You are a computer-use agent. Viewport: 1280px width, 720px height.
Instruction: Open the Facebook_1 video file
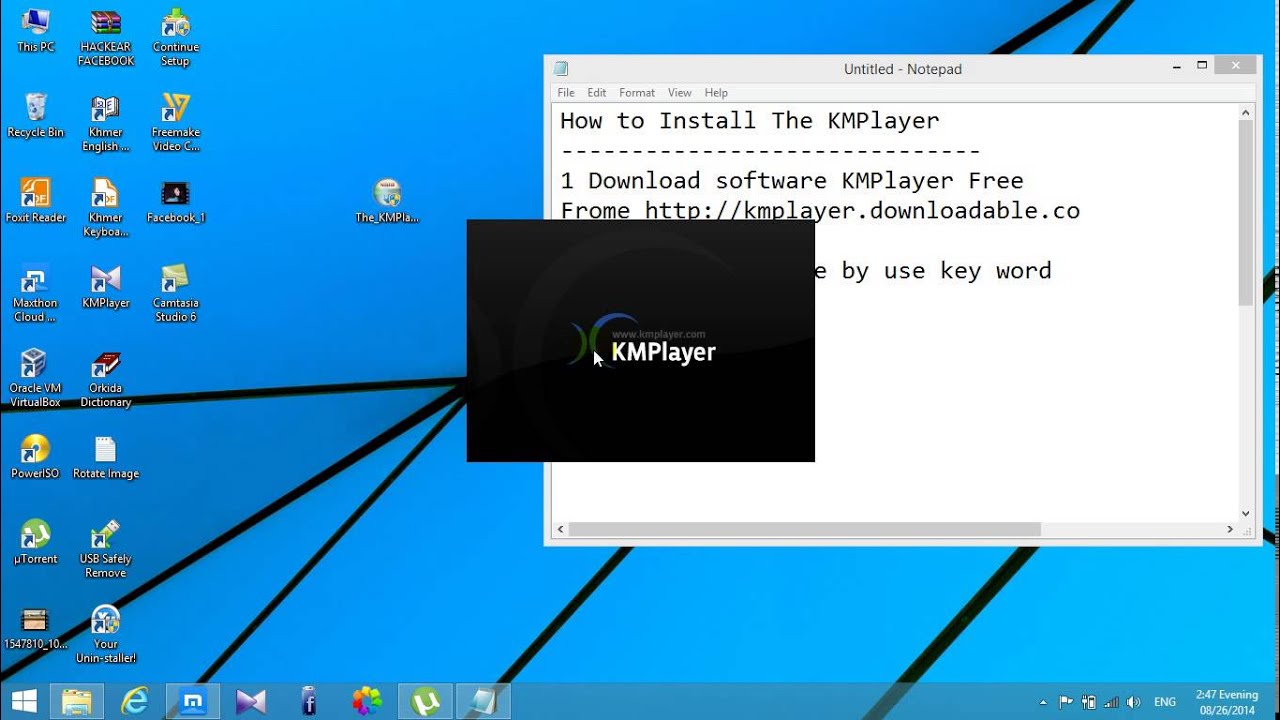point(175,200)
